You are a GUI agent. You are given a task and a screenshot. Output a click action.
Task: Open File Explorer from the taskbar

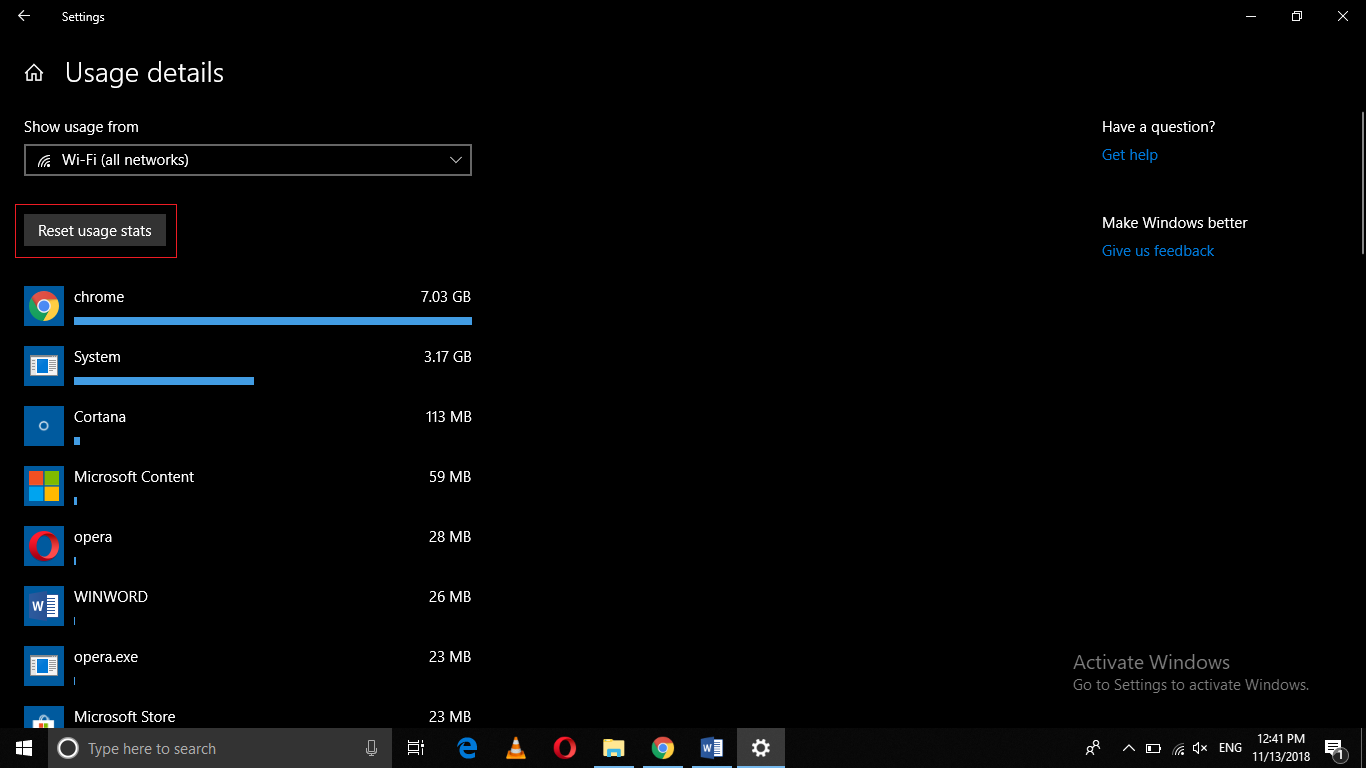click(614, 748)
